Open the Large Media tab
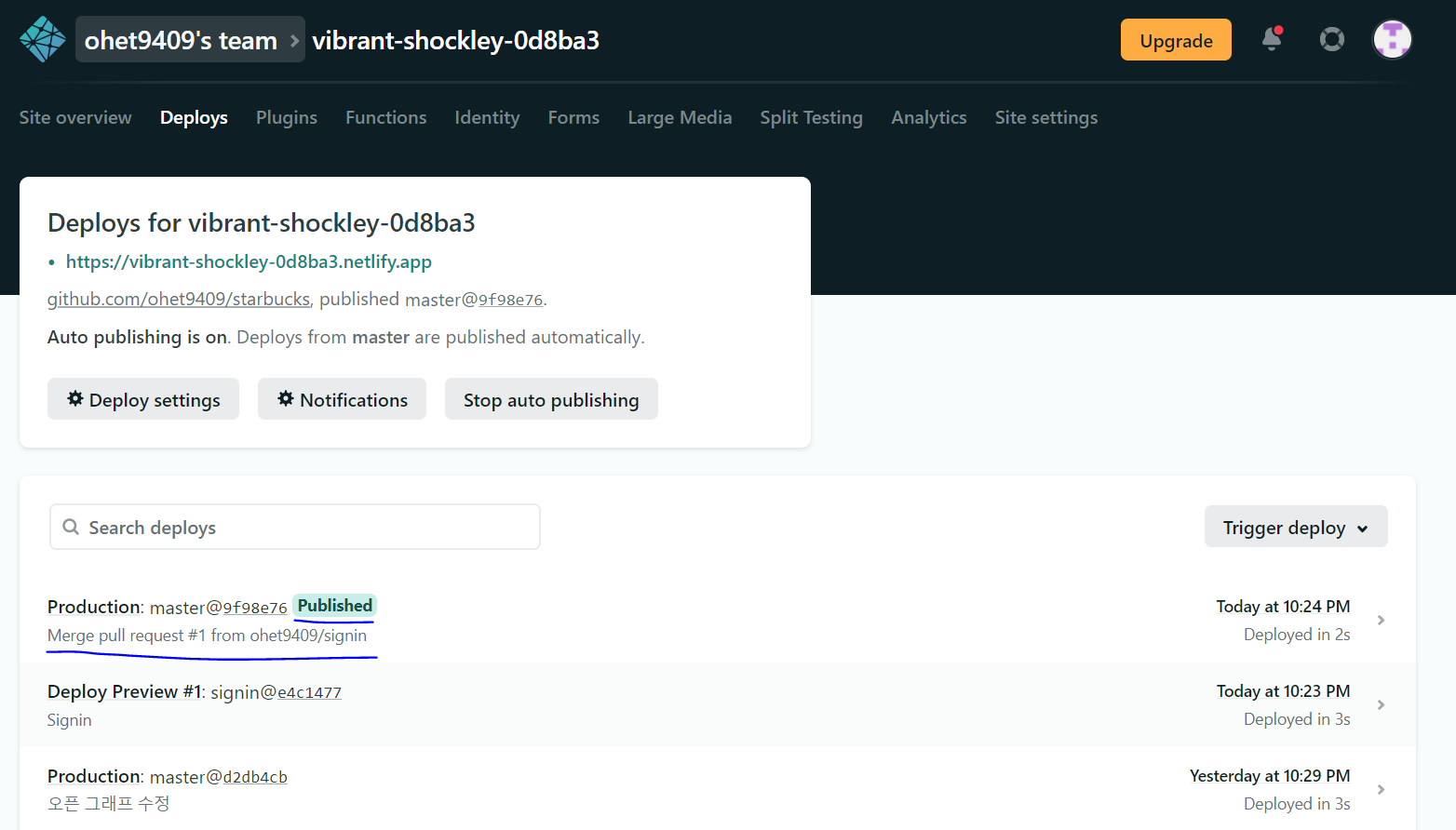Image resolution: width=1456 pixels, height=830 pixels. tap(680, 117)
